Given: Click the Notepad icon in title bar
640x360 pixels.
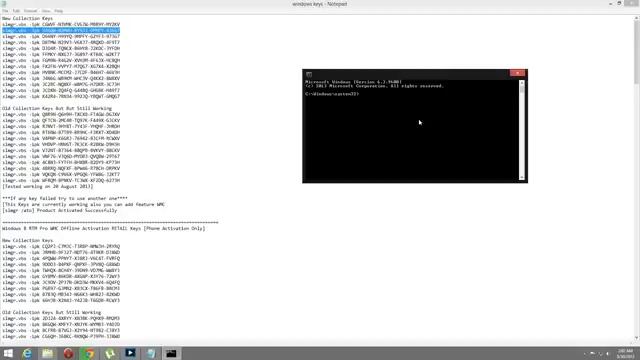Looking at the screenshot, I should click(4, 4).
